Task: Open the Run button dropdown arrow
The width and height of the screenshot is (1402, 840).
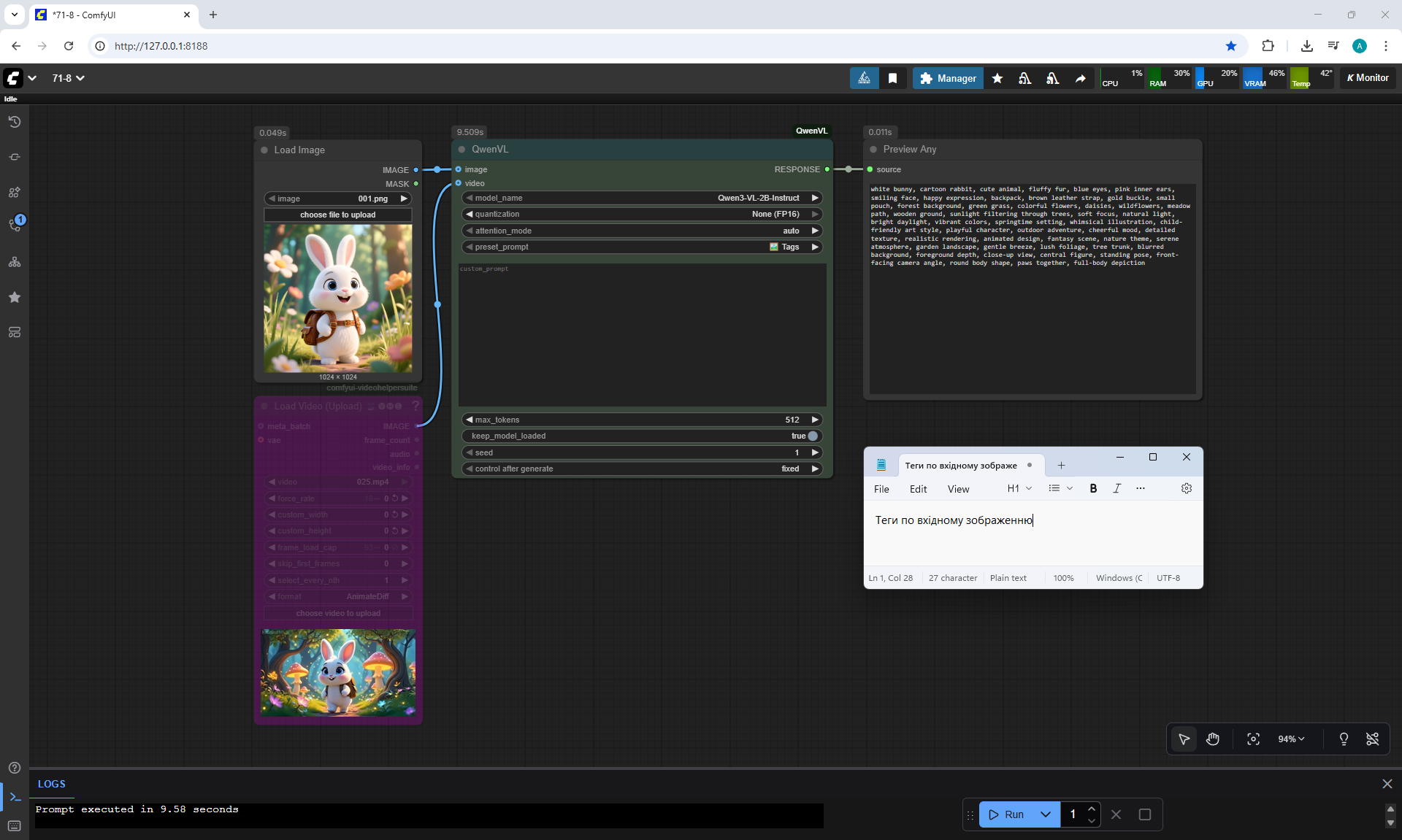Action: pyautogui.click(x=1045, y=814)
